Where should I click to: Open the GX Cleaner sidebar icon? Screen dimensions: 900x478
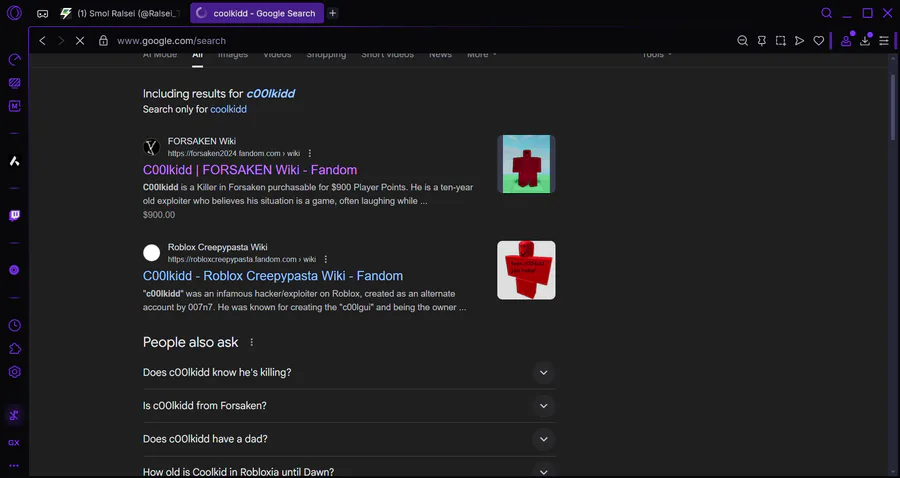pos(14,83)
